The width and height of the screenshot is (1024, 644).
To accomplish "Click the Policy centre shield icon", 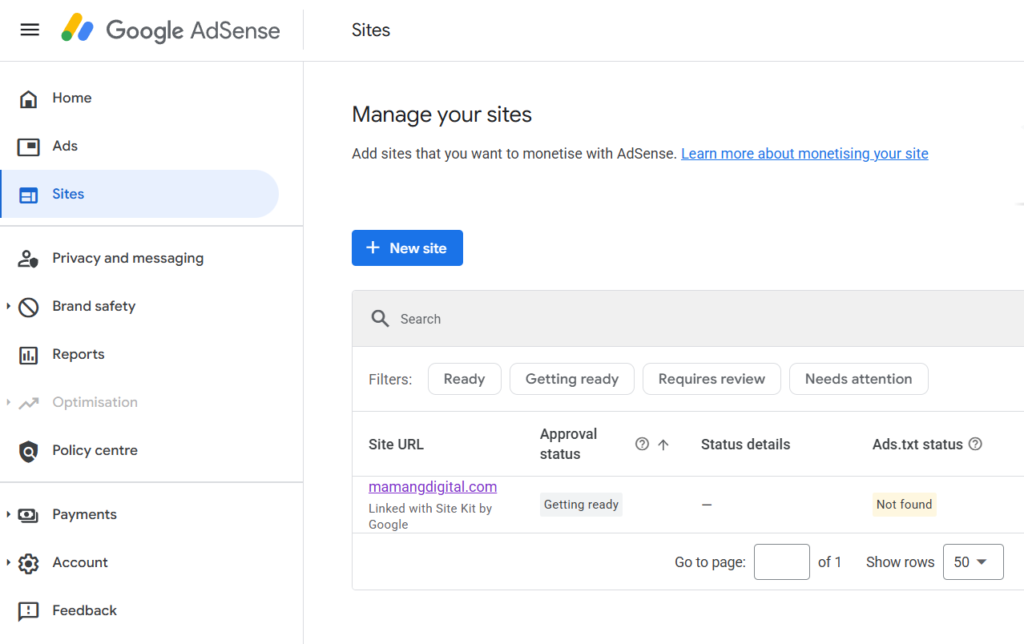I will [x=28, y=451].
